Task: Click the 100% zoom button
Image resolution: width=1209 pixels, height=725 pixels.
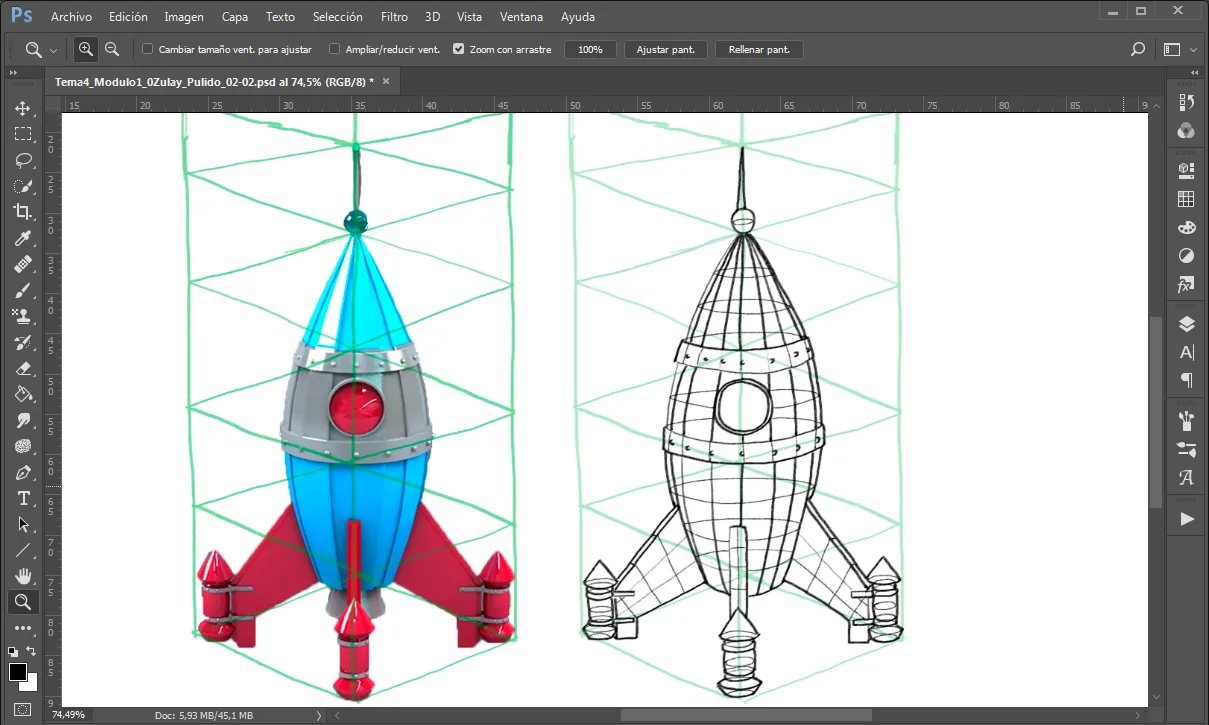Action: click(590, 49)
